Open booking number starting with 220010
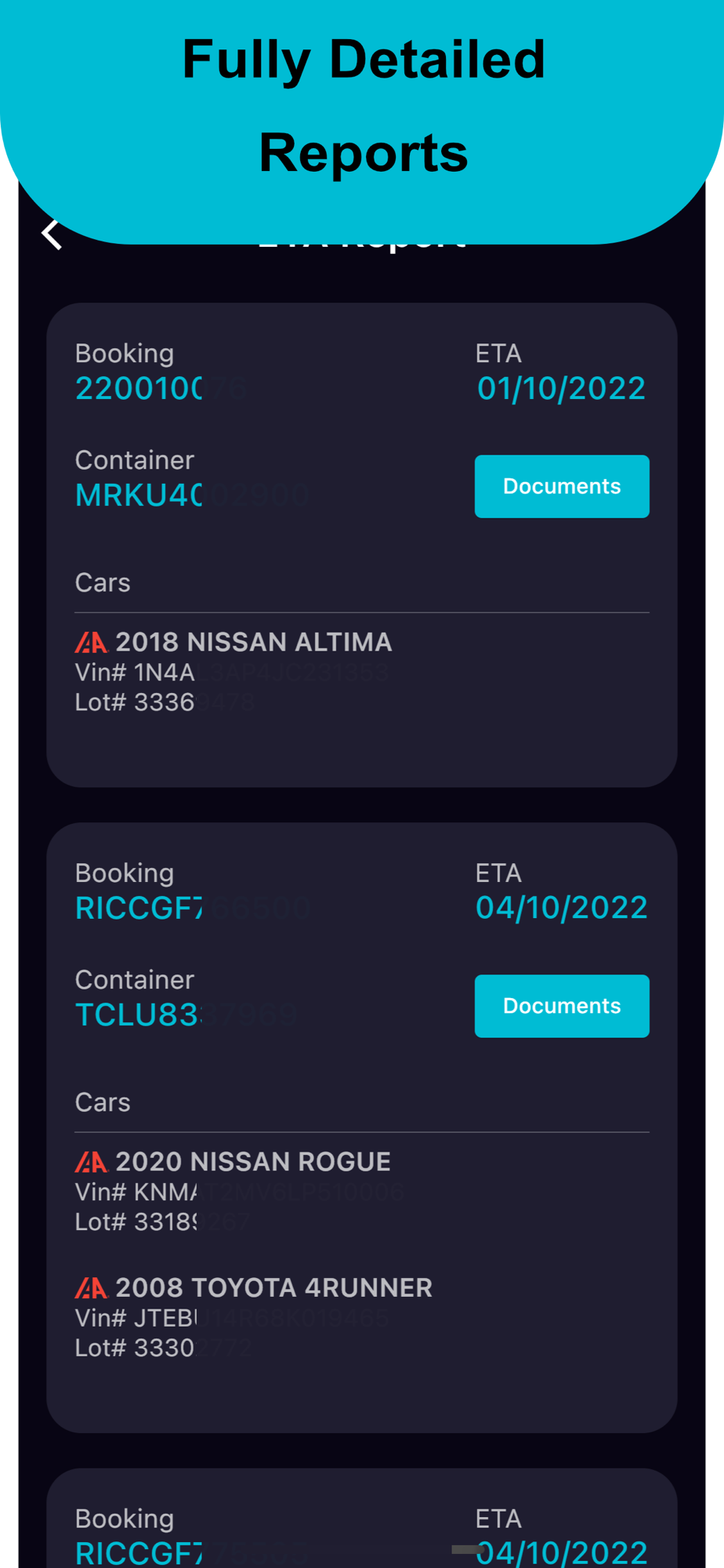Viewport: 724px width, 1568px height. 139,388
